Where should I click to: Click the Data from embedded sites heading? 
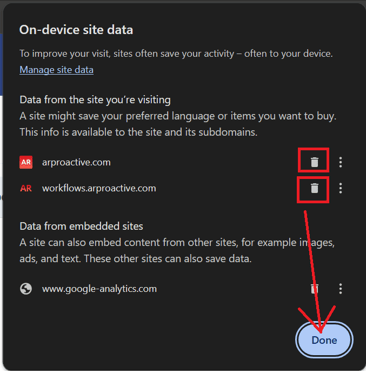click(81, 226)
